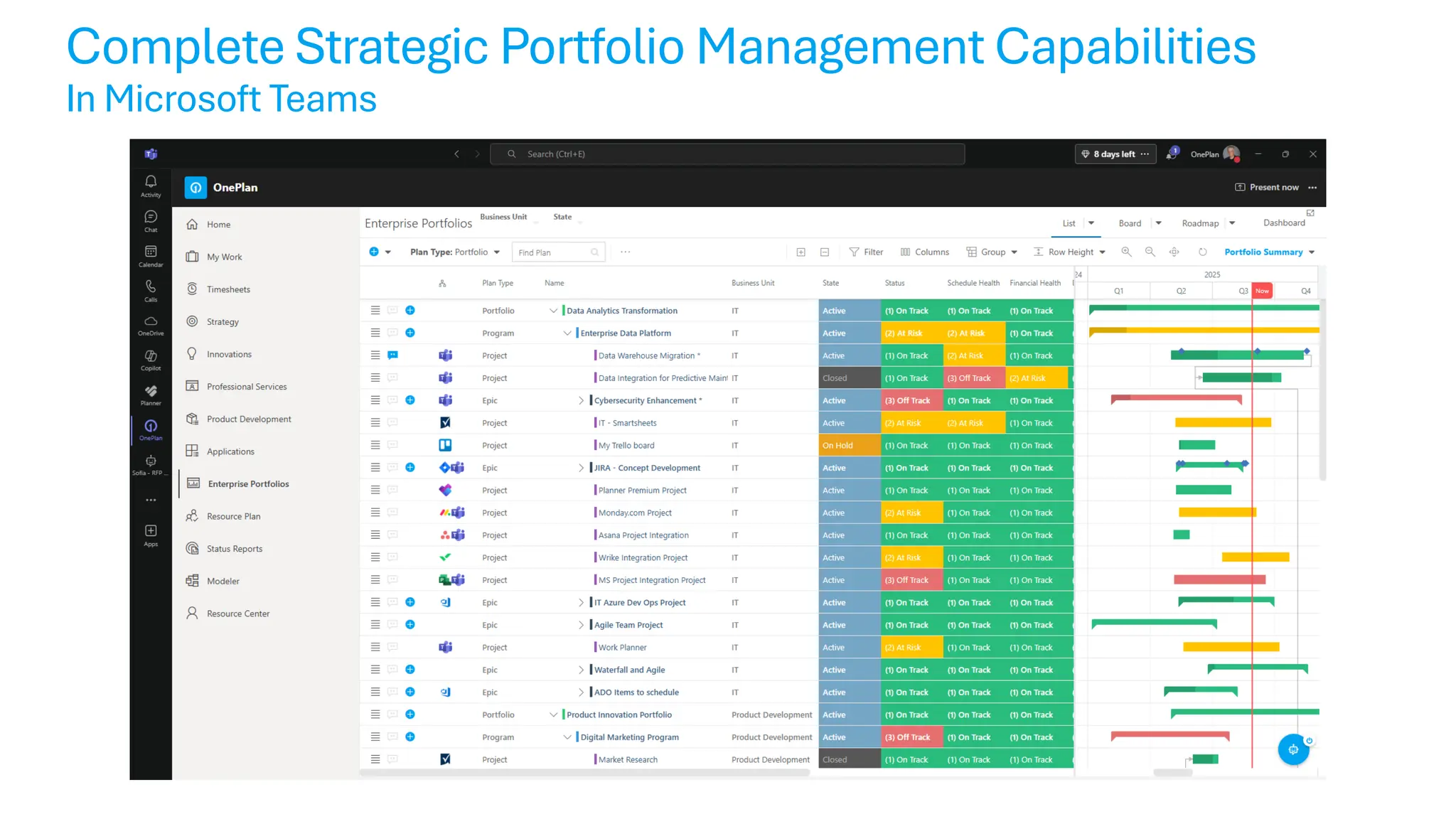Open the List view dropdown arrow

[x=1091, y=223]
